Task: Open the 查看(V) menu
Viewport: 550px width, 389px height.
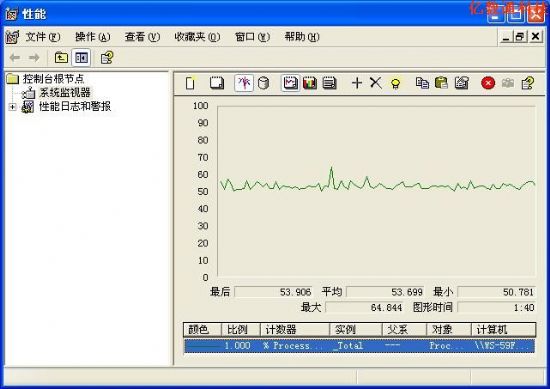Action: tap(142, 37)
